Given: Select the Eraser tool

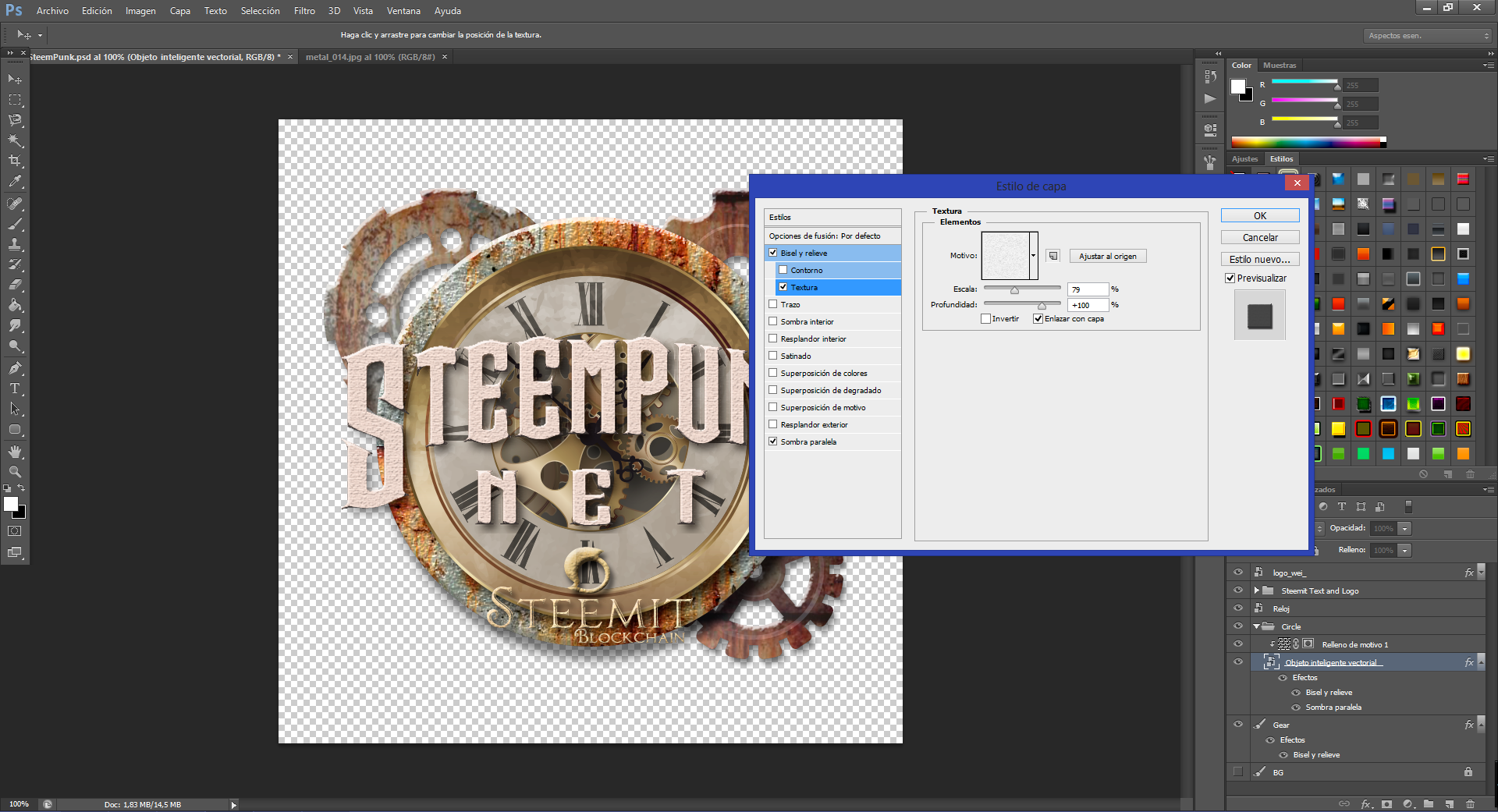Looking at the screenshot, I should [x=15, y=285].
